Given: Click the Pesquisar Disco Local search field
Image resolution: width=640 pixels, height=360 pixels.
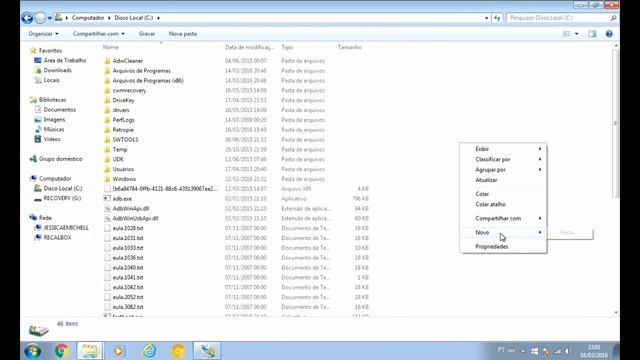Looking at the screenshot, I should (558, 18).
